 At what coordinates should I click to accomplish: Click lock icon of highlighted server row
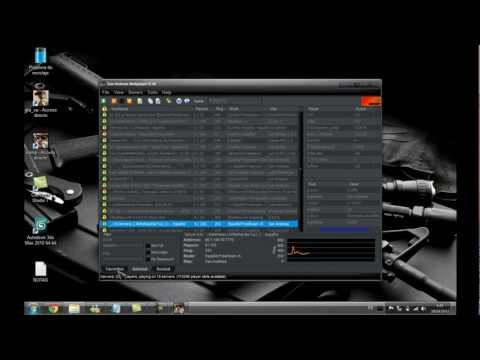point(104,224)
